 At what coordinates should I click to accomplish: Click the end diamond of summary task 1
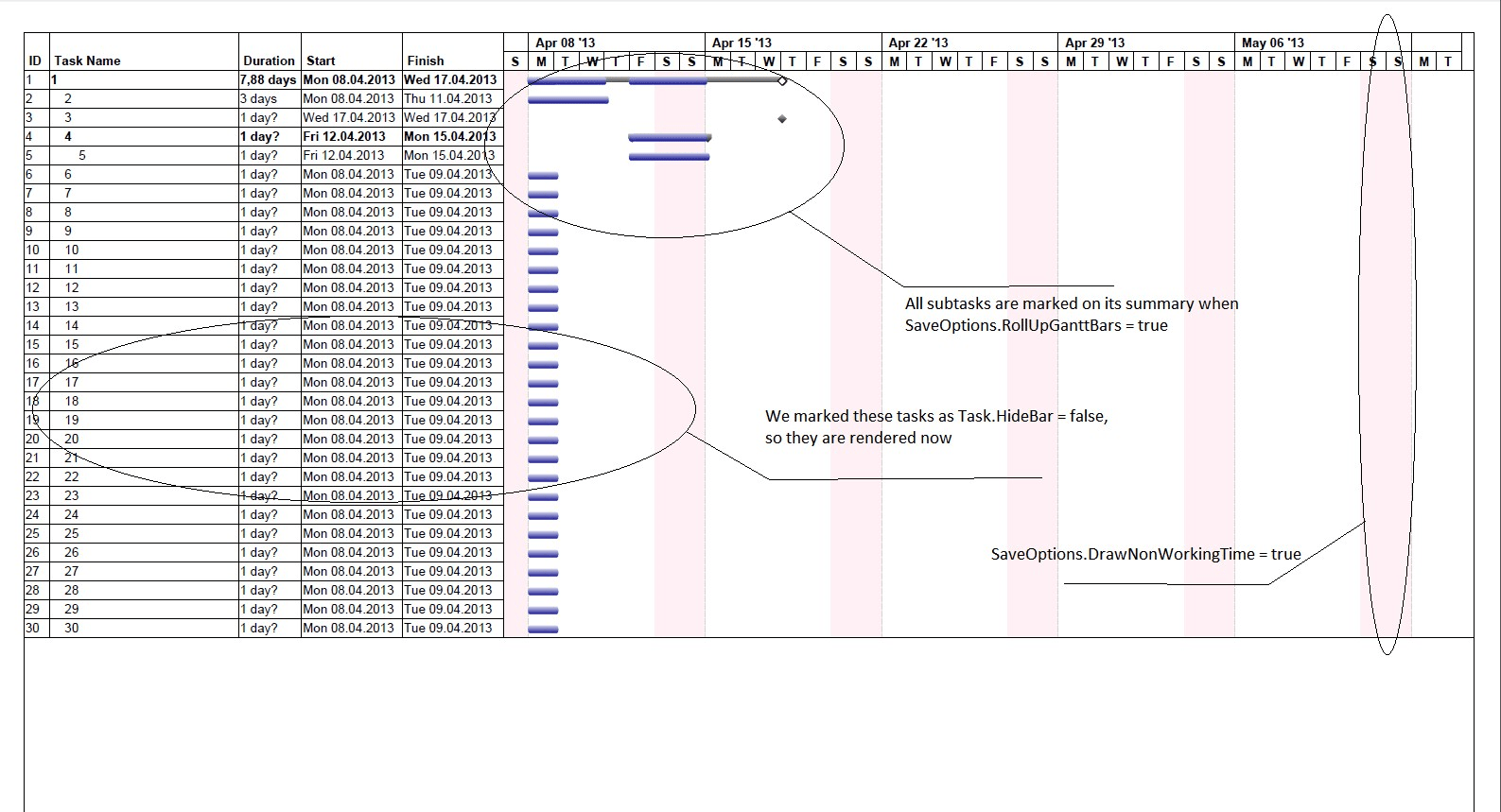pyautogui.click(x=782, y=81)
